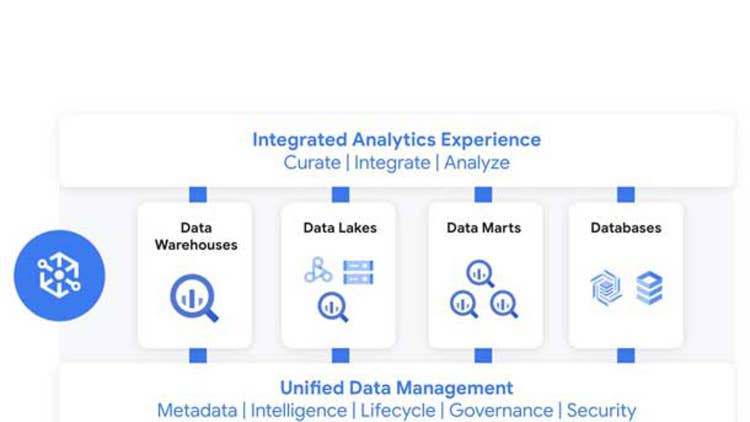Click the stacked layers icon in Databases

point(650,287)
